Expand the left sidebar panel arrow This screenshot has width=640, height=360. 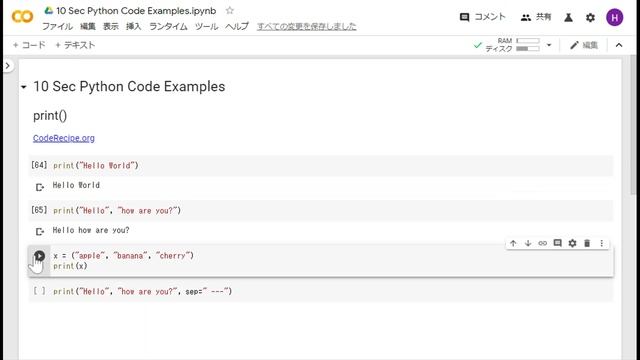pos(8,65)
